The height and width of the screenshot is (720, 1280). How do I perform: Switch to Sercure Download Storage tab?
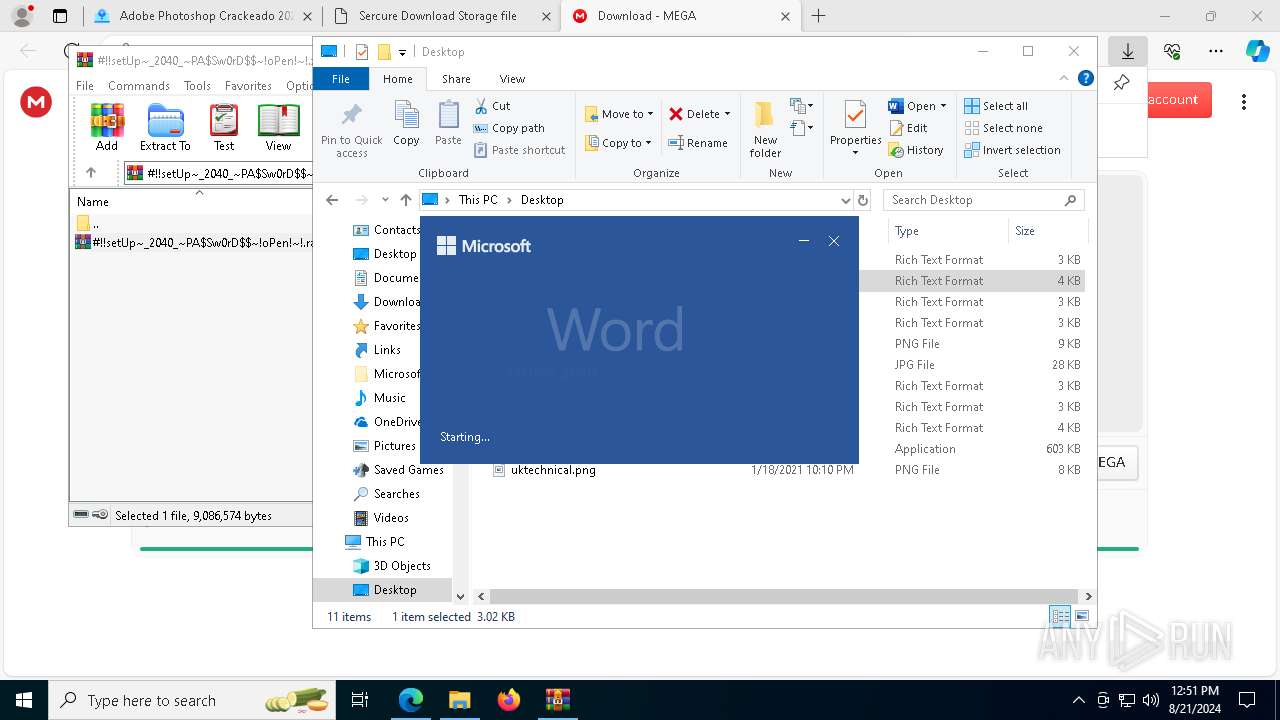click(x=440, y=16)
